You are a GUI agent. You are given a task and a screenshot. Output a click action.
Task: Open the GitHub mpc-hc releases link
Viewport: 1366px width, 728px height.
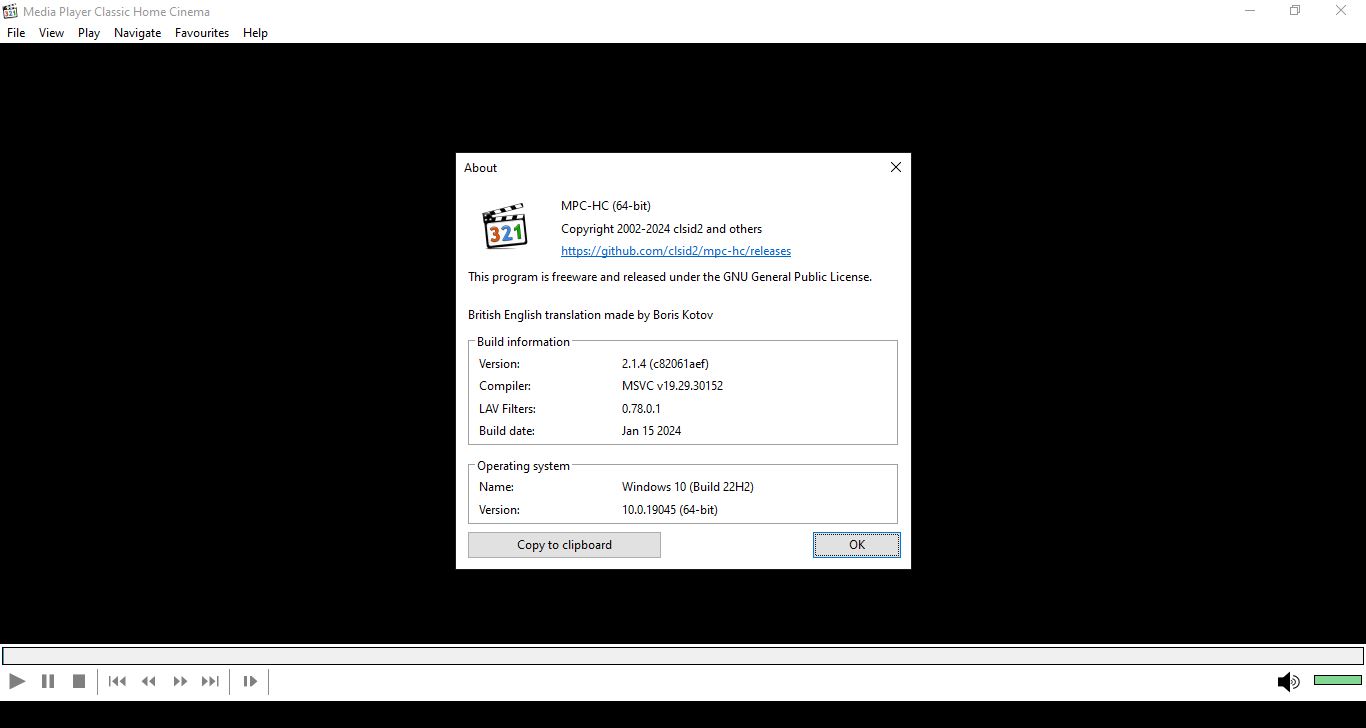tap(676, 251)
